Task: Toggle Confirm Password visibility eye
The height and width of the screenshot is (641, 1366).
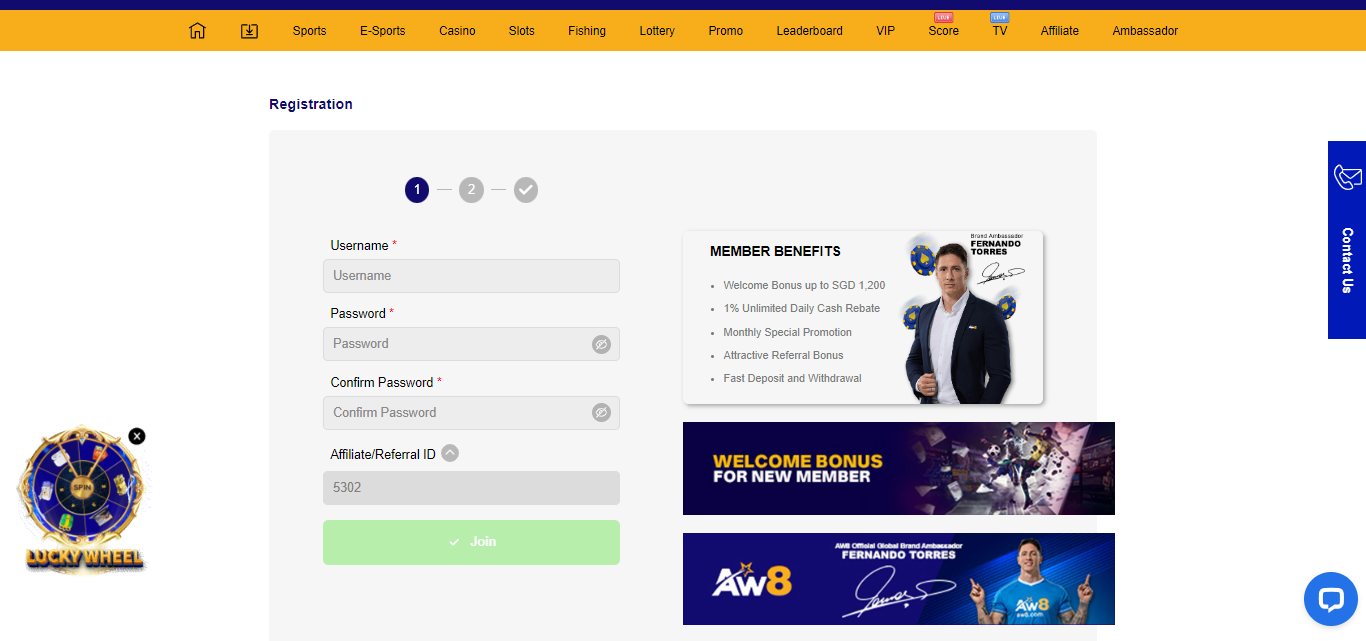Action: coord(601,412)
